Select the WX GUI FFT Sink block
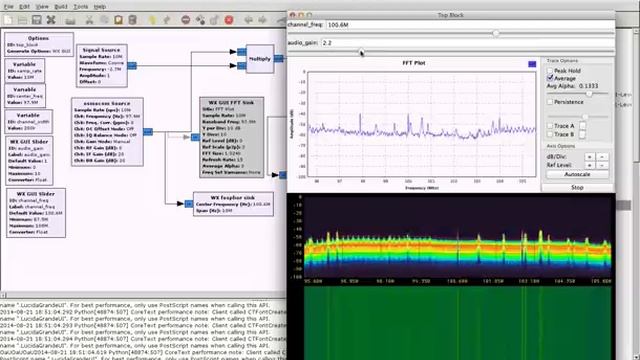Image resolution: width=640 pixels, height=360 pixels. pyautogui.click(x=231, y=137)
